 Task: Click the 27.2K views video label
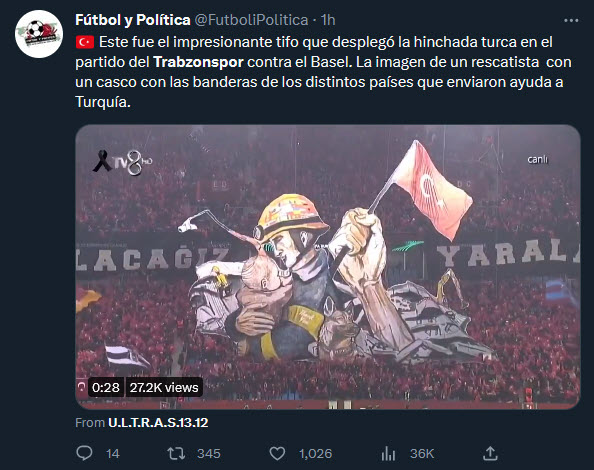164,387
